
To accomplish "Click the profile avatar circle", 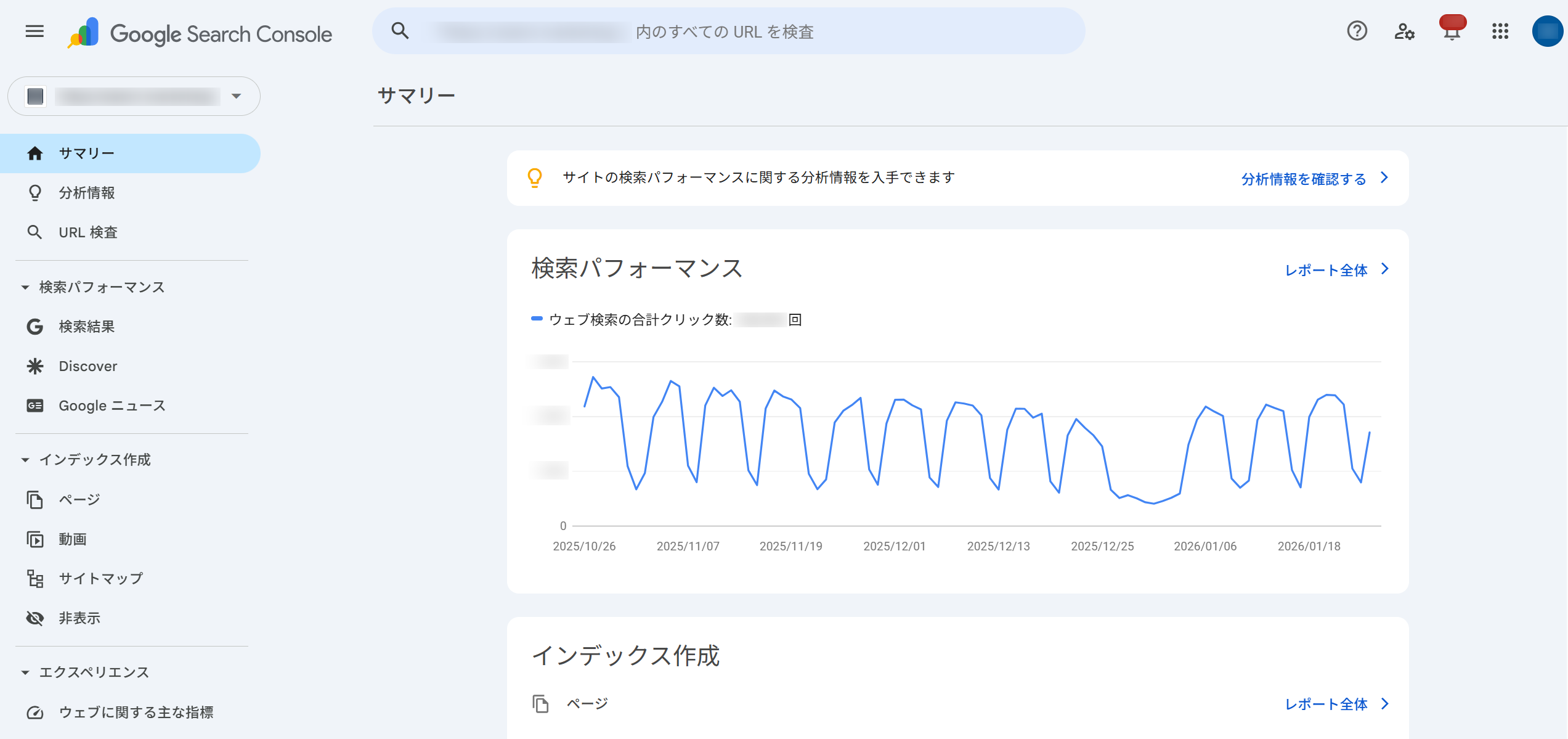I will click(1548, 31).
